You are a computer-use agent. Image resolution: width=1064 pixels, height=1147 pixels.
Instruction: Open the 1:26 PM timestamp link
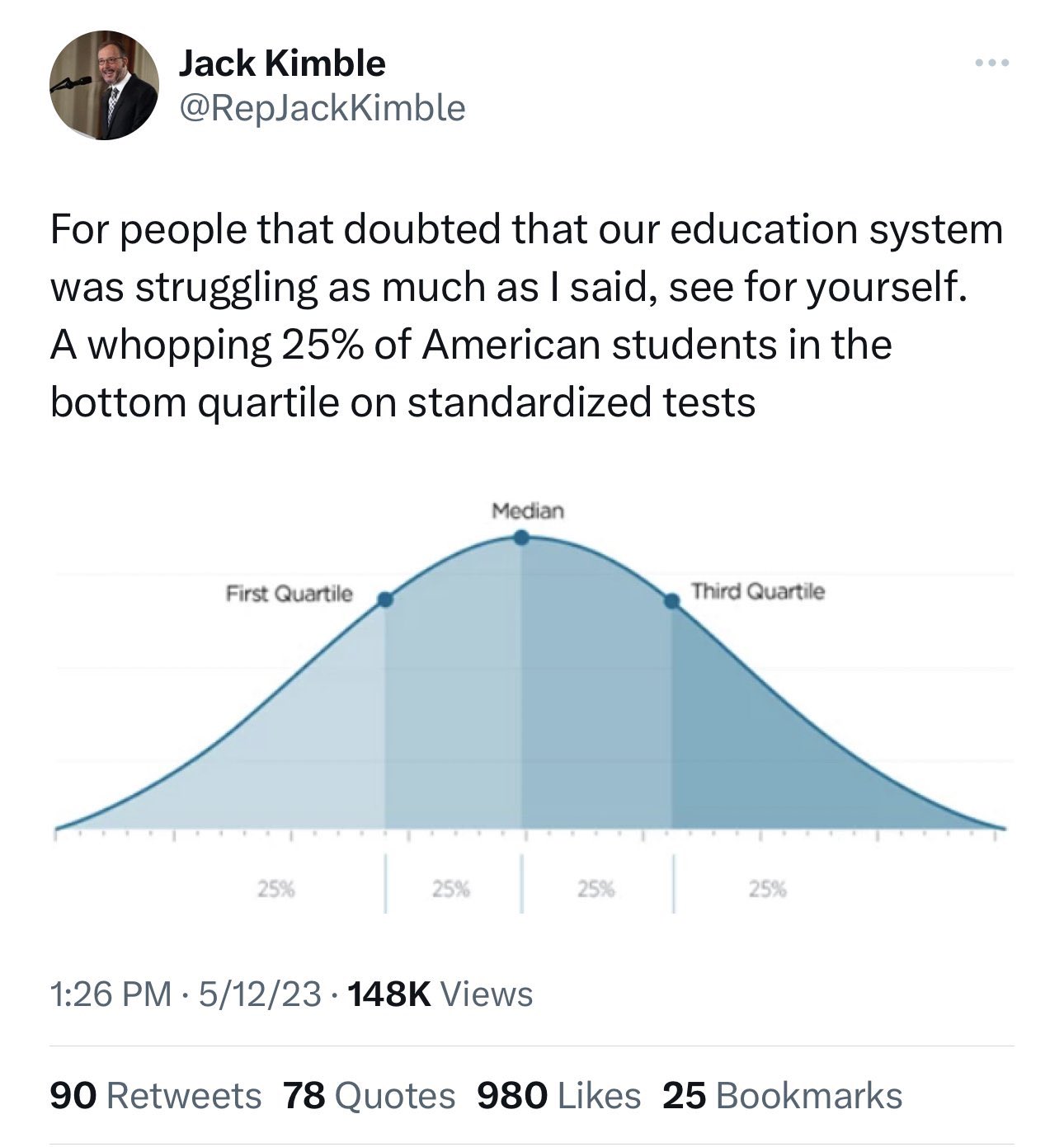[x=111, y=994]
